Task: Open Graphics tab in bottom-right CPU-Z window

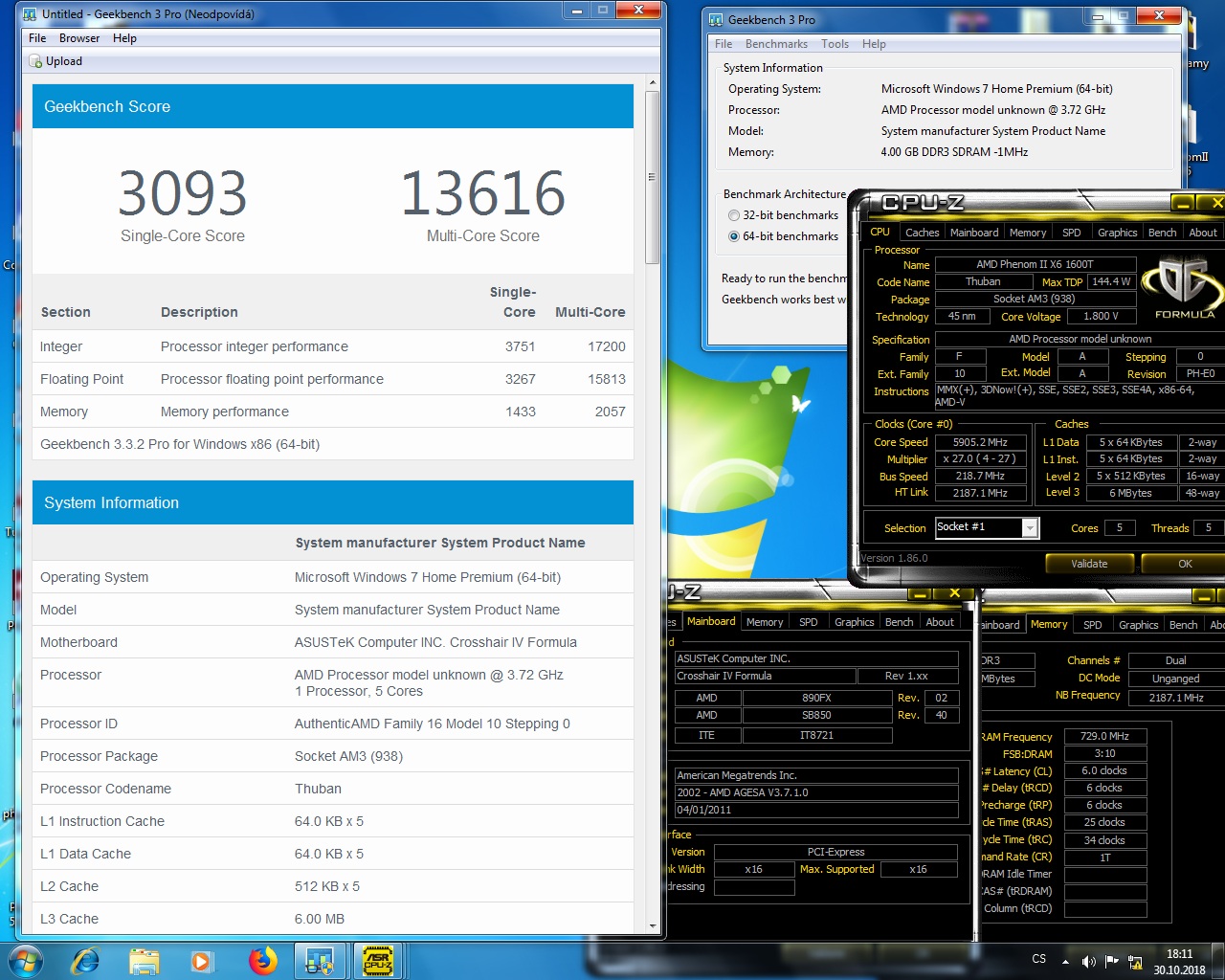Action: click(1138, 625)
